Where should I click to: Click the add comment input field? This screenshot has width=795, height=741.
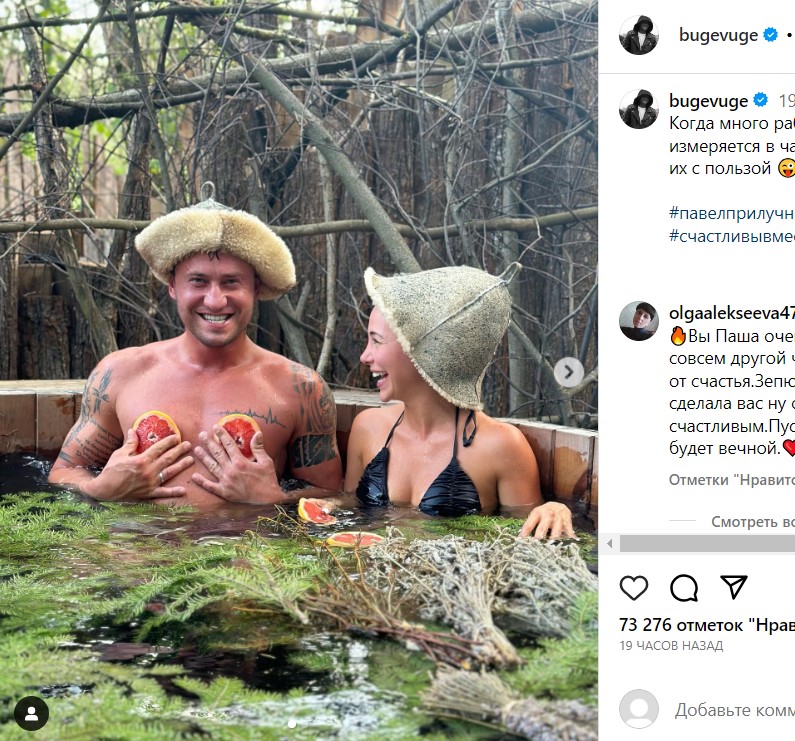734,710
